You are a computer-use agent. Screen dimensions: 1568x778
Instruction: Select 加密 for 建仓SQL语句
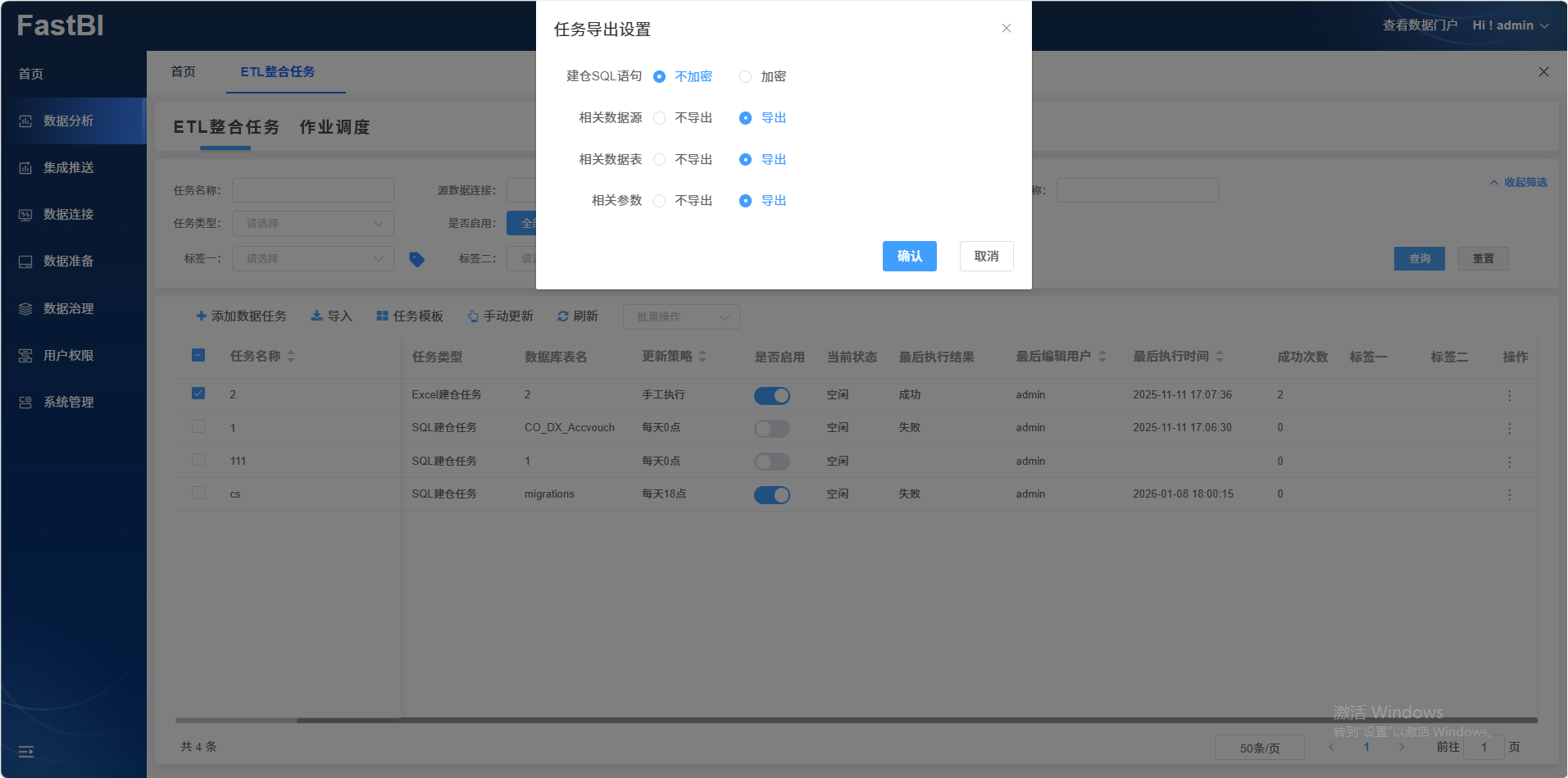tap(745, 77)
